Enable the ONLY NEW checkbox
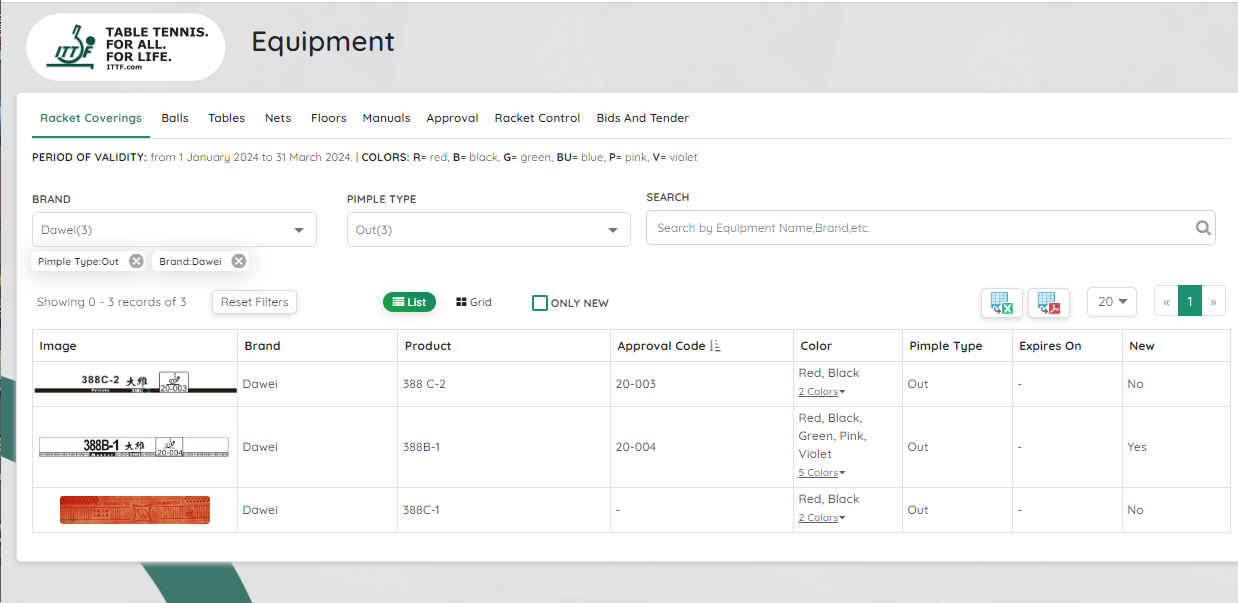 [540, 302]
